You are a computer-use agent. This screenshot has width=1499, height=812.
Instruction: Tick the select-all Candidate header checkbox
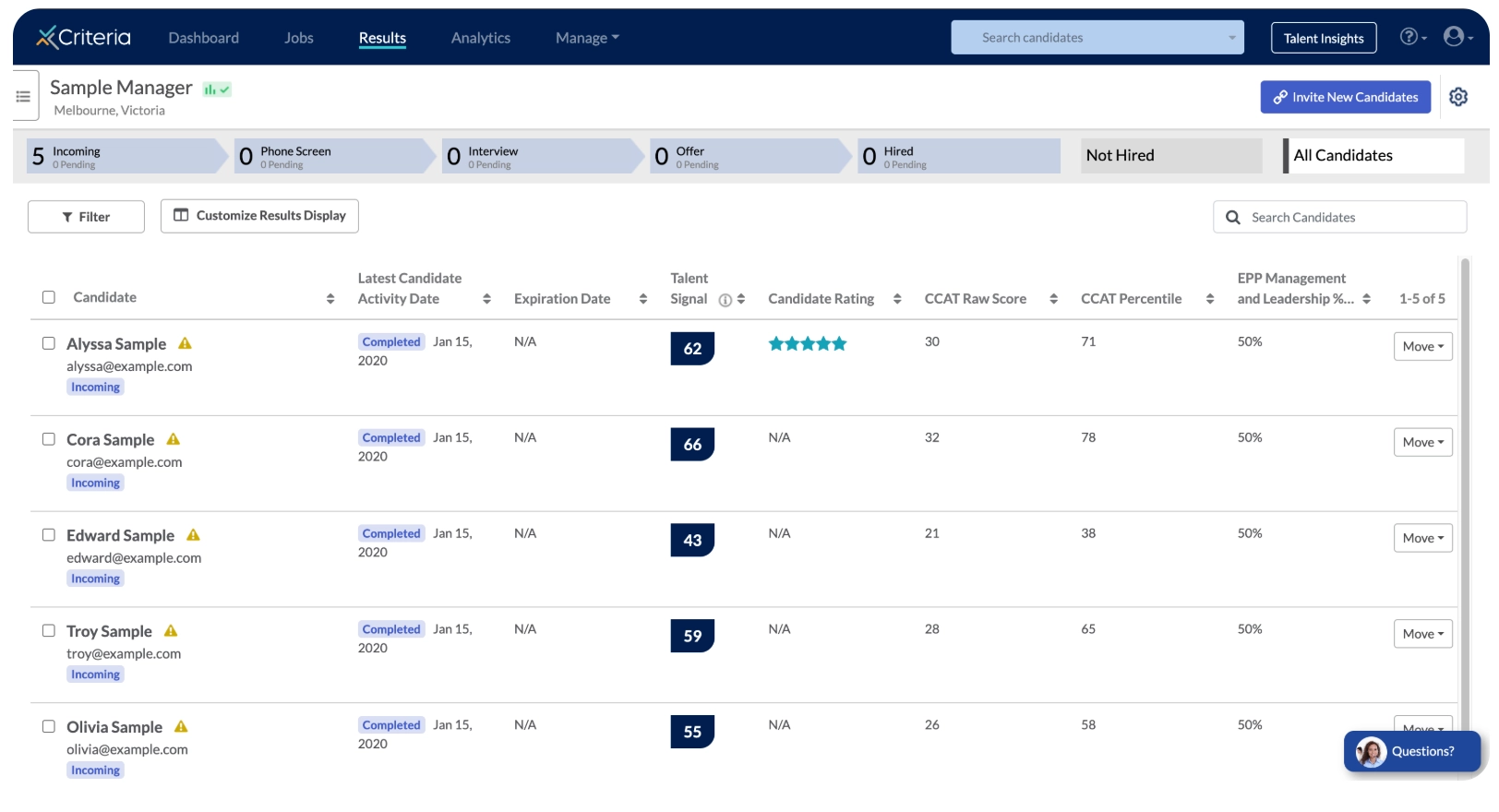click(49, 297)
